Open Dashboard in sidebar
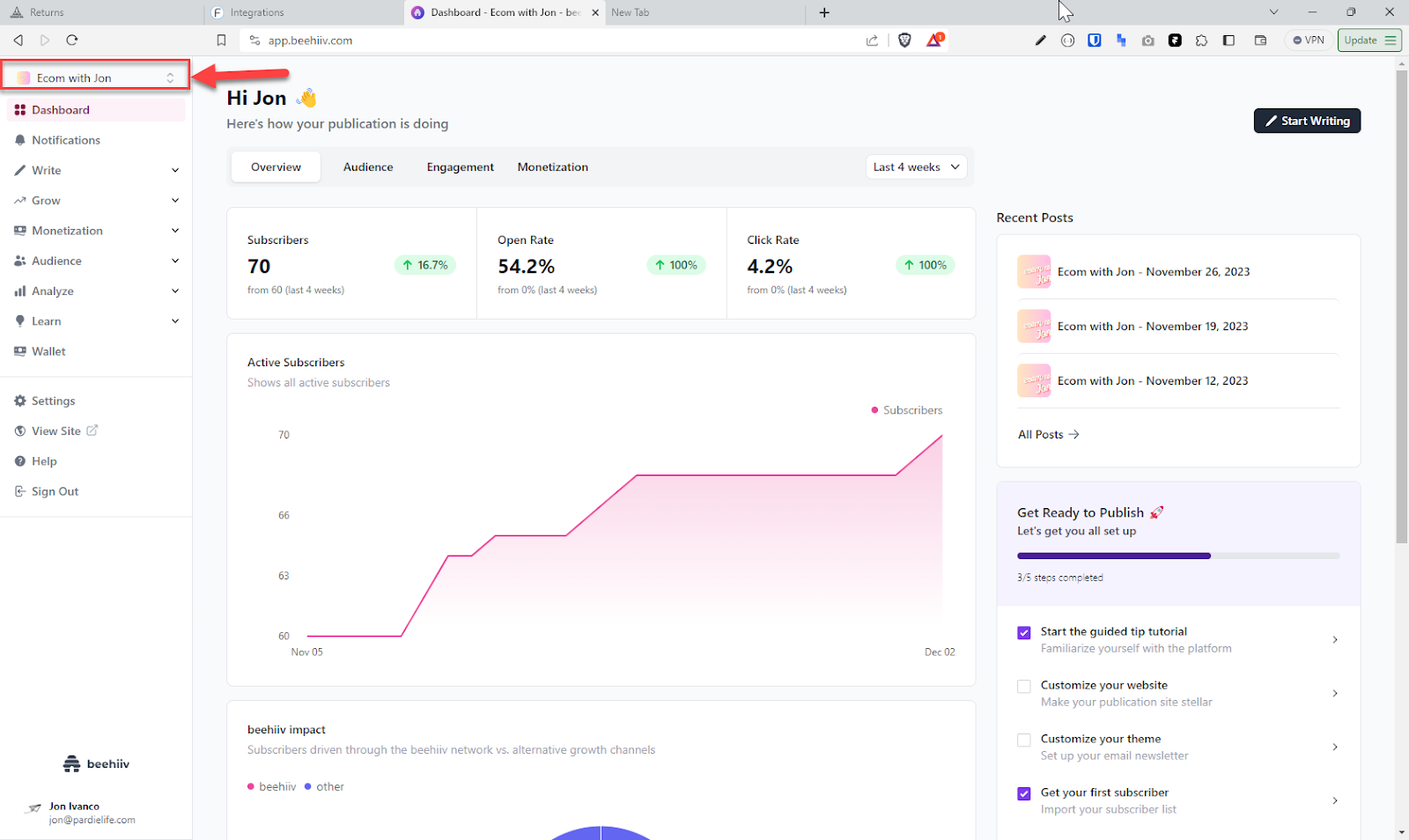This screenshot has width=1409, height=840. (x=96, y=110)
